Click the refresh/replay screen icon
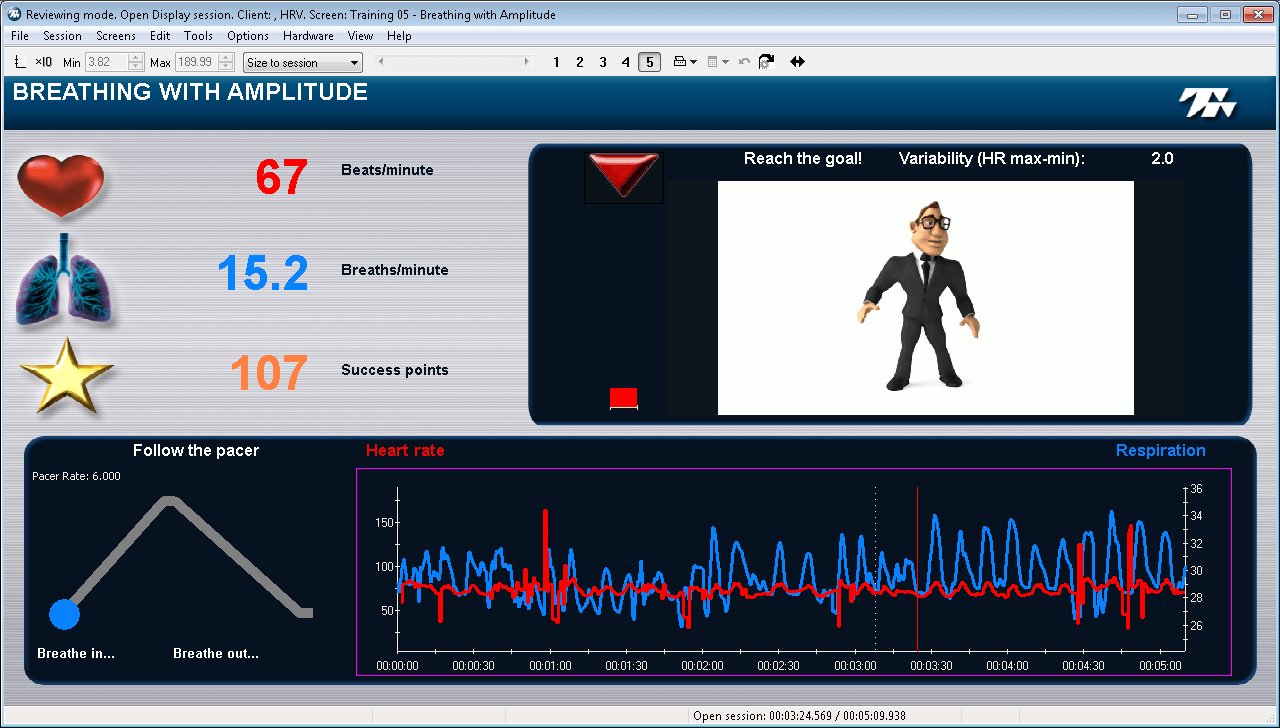The height and width of the screenshot is (728, 1280). [766, 62]
